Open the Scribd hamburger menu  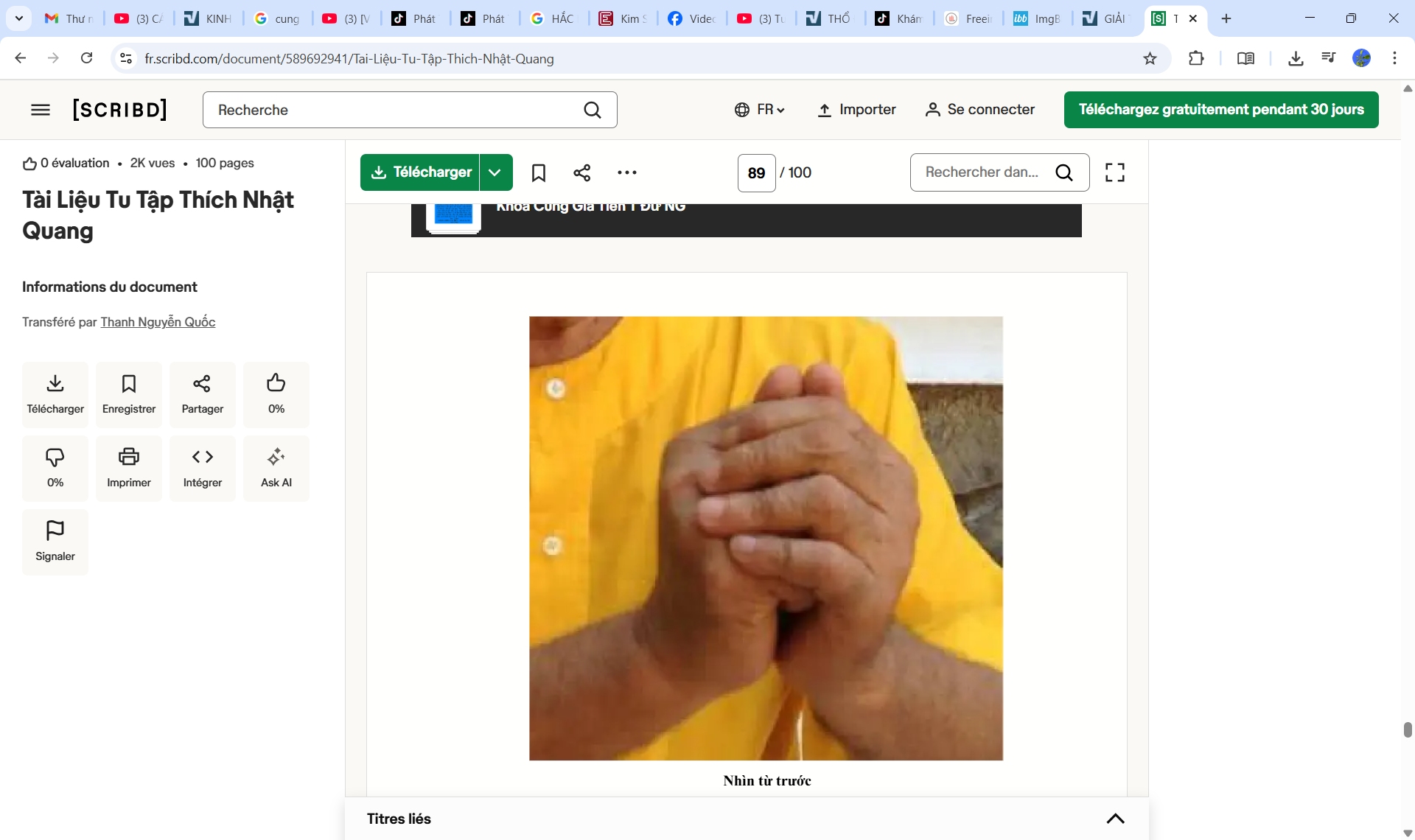(x=41, y=110)
